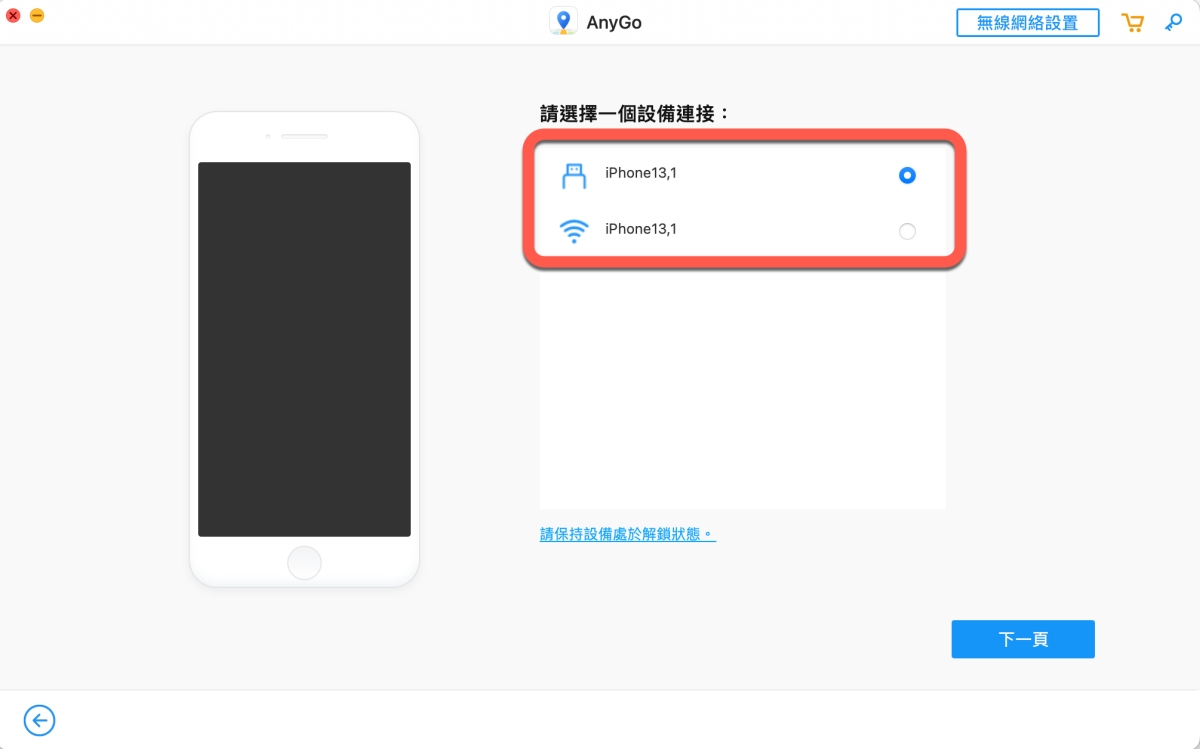Click the 下一頁 next button
This screenshot has width=1200, height=749.
pyautogui.click(x=1023, y=639)
